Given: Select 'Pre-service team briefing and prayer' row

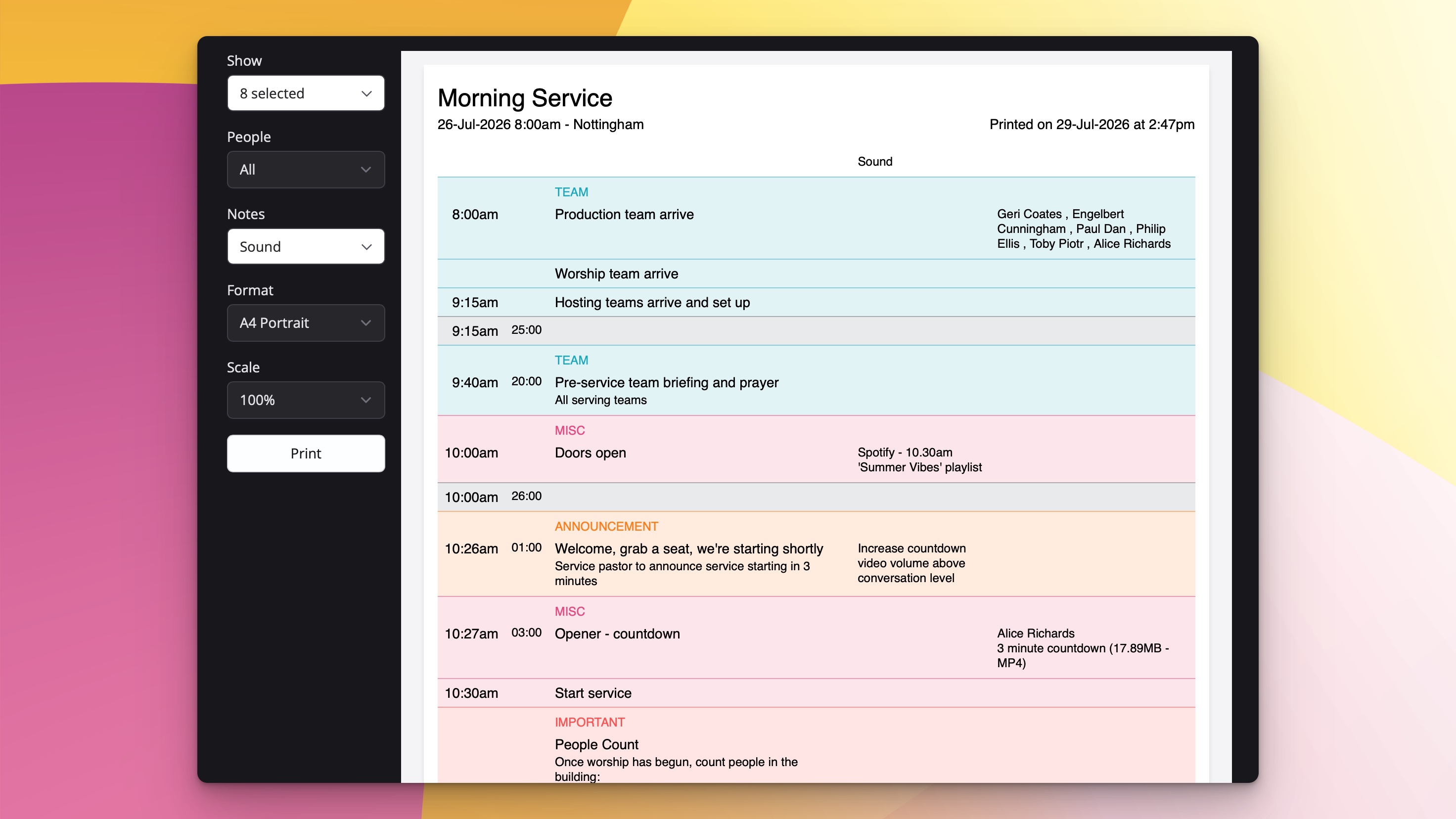Looking at the screenshot, I should pos(816,380).
